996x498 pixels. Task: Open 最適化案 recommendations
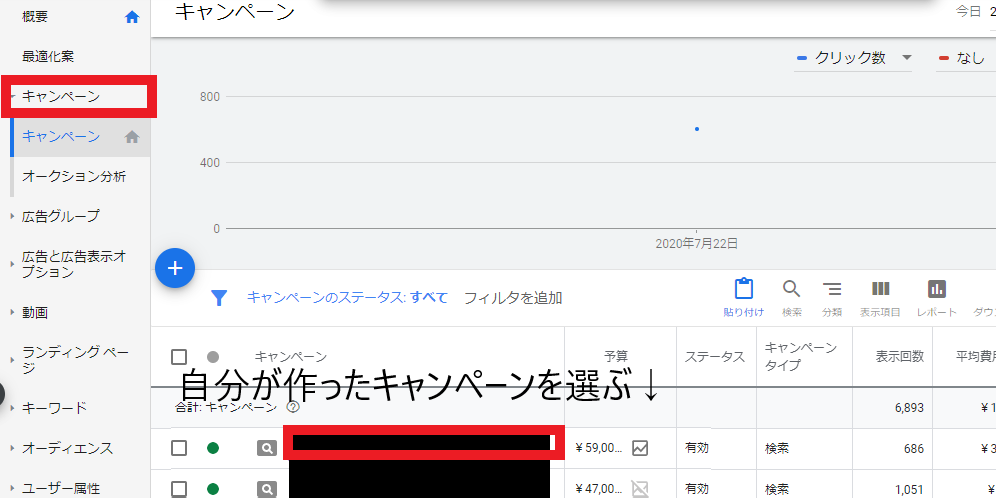point(48,57)
